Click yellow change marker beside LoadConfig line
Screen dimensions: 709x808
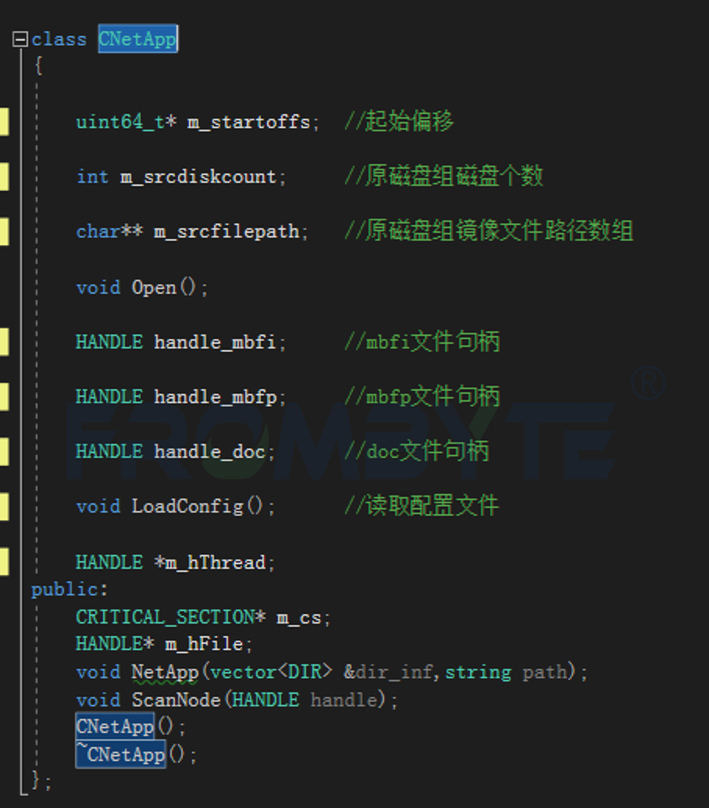coord(4,506)
